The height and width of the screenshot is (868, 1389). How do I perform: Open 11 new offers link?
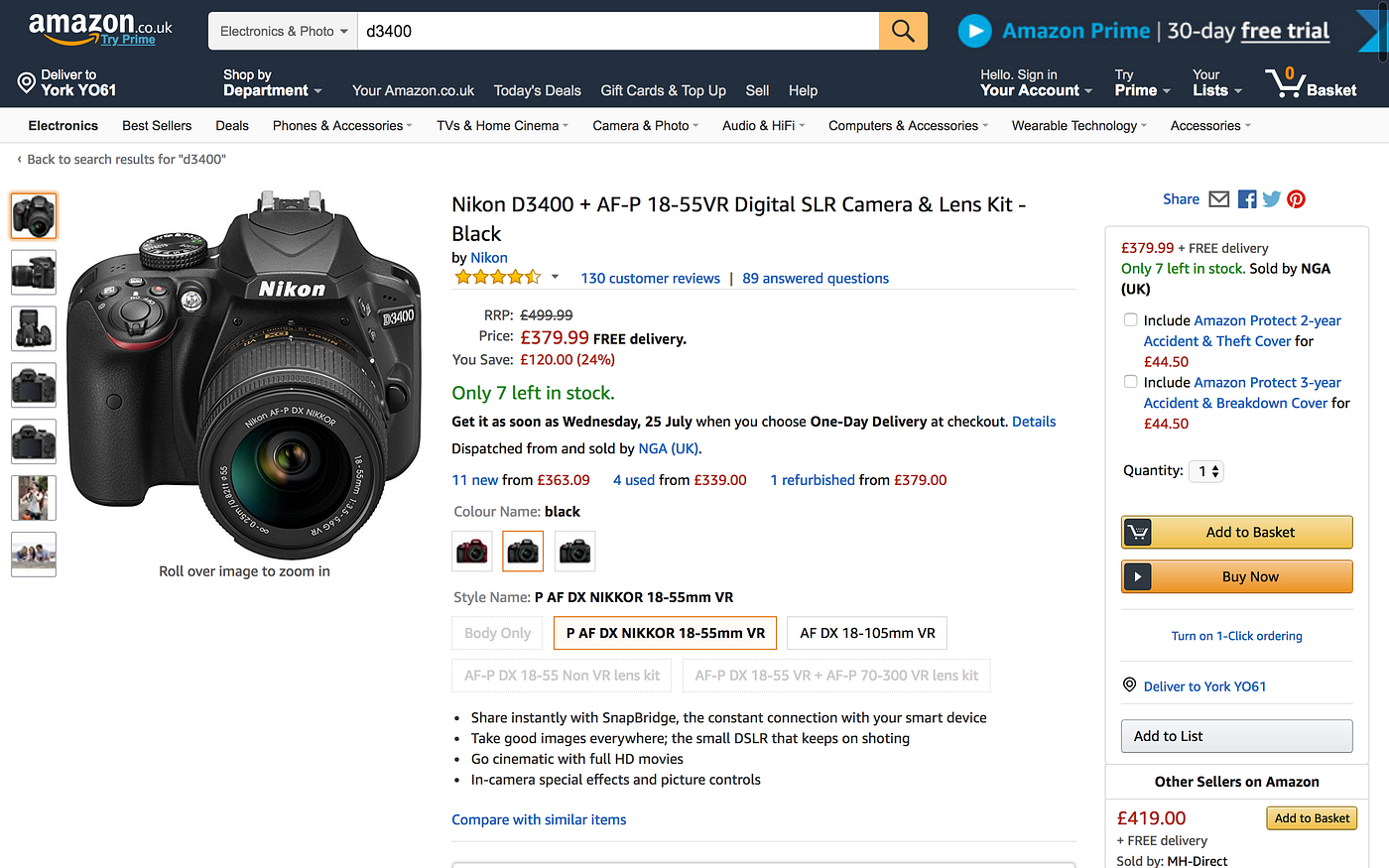[475, 480]
